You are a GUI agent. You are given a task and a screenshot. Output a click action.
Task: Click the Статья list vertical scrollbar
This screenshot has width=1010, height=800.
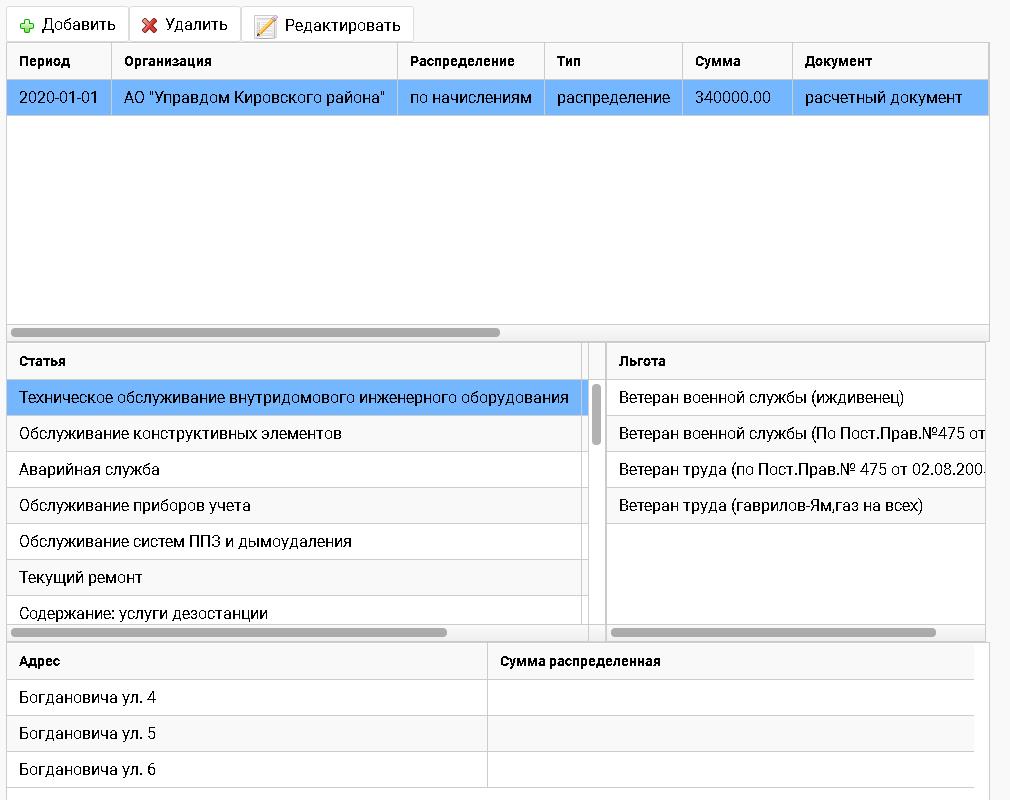point(597,414)
